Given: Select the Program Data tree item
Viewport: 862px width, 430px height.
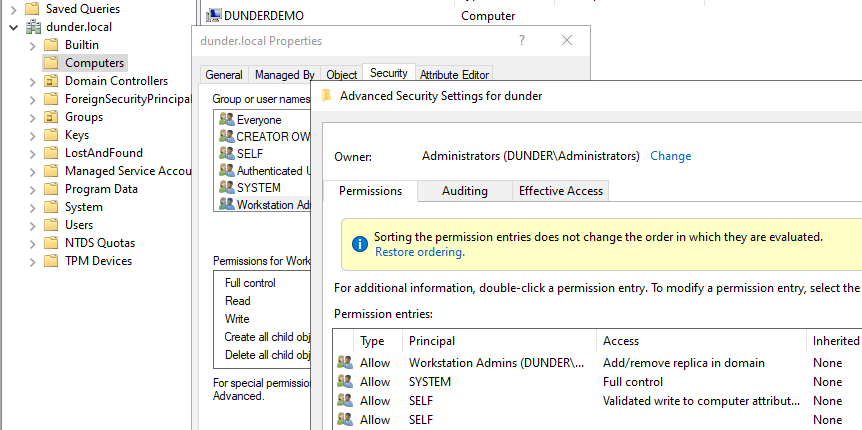Looking at the screenshot, I should [x=101, y=189].
